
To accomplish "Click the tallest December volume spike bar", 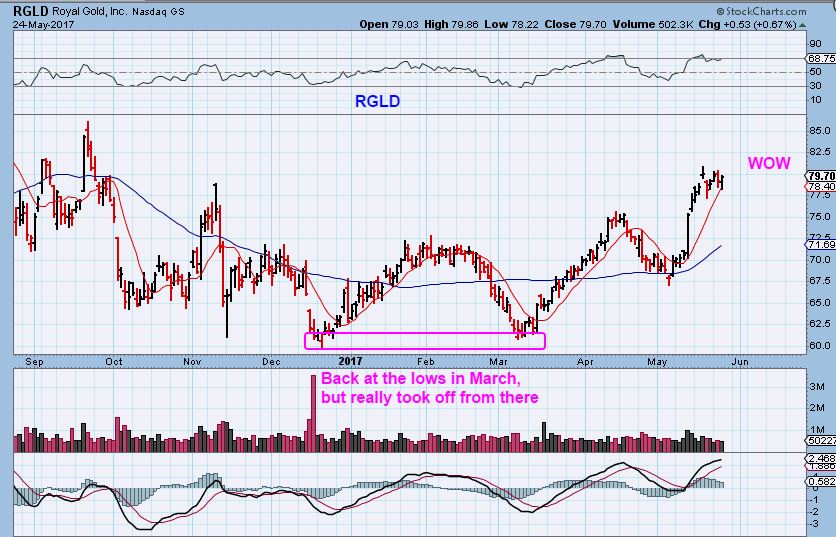I will point(313,413).
